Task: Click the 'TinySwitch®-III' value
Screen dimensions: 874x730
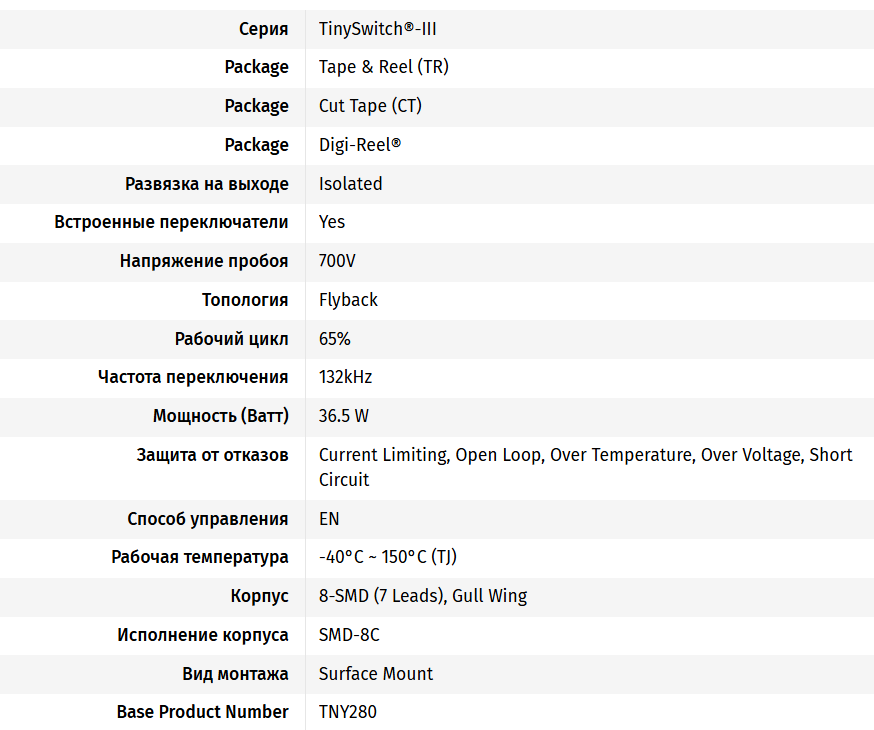Action: (x=377, y=29)
